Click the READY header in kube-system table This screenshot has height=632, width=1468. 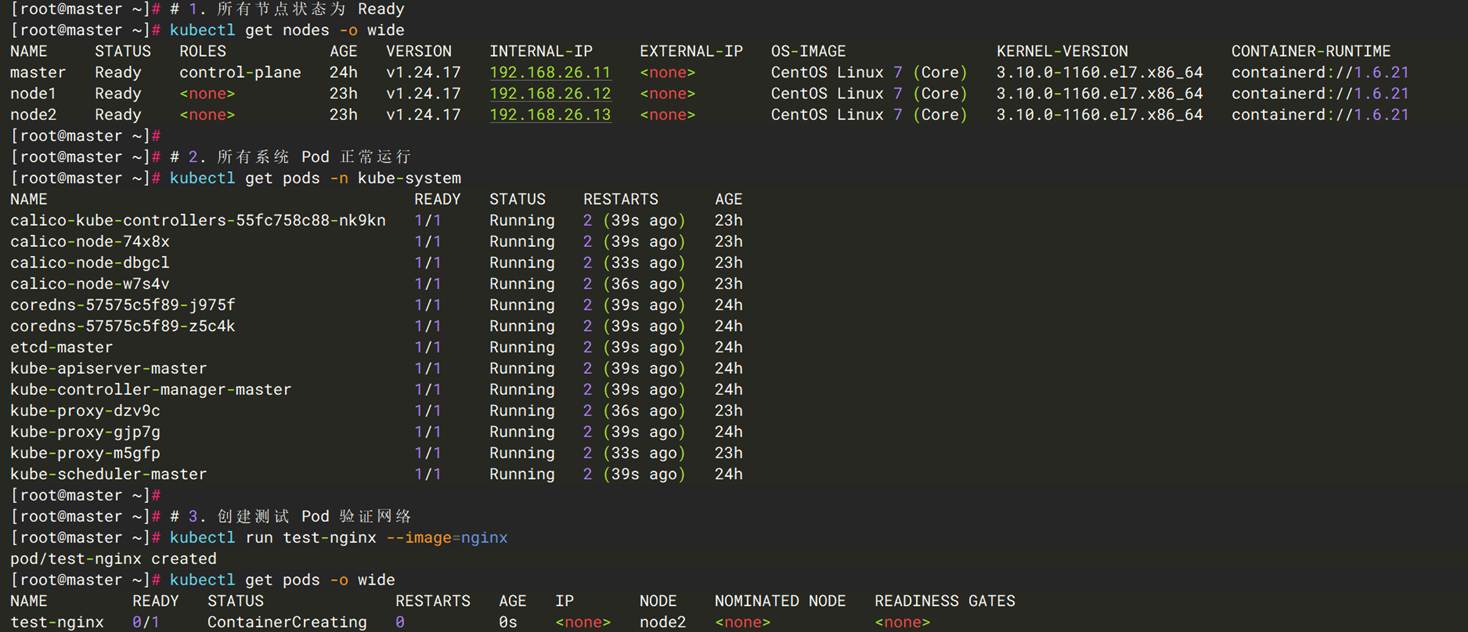[x=438, y=199]
